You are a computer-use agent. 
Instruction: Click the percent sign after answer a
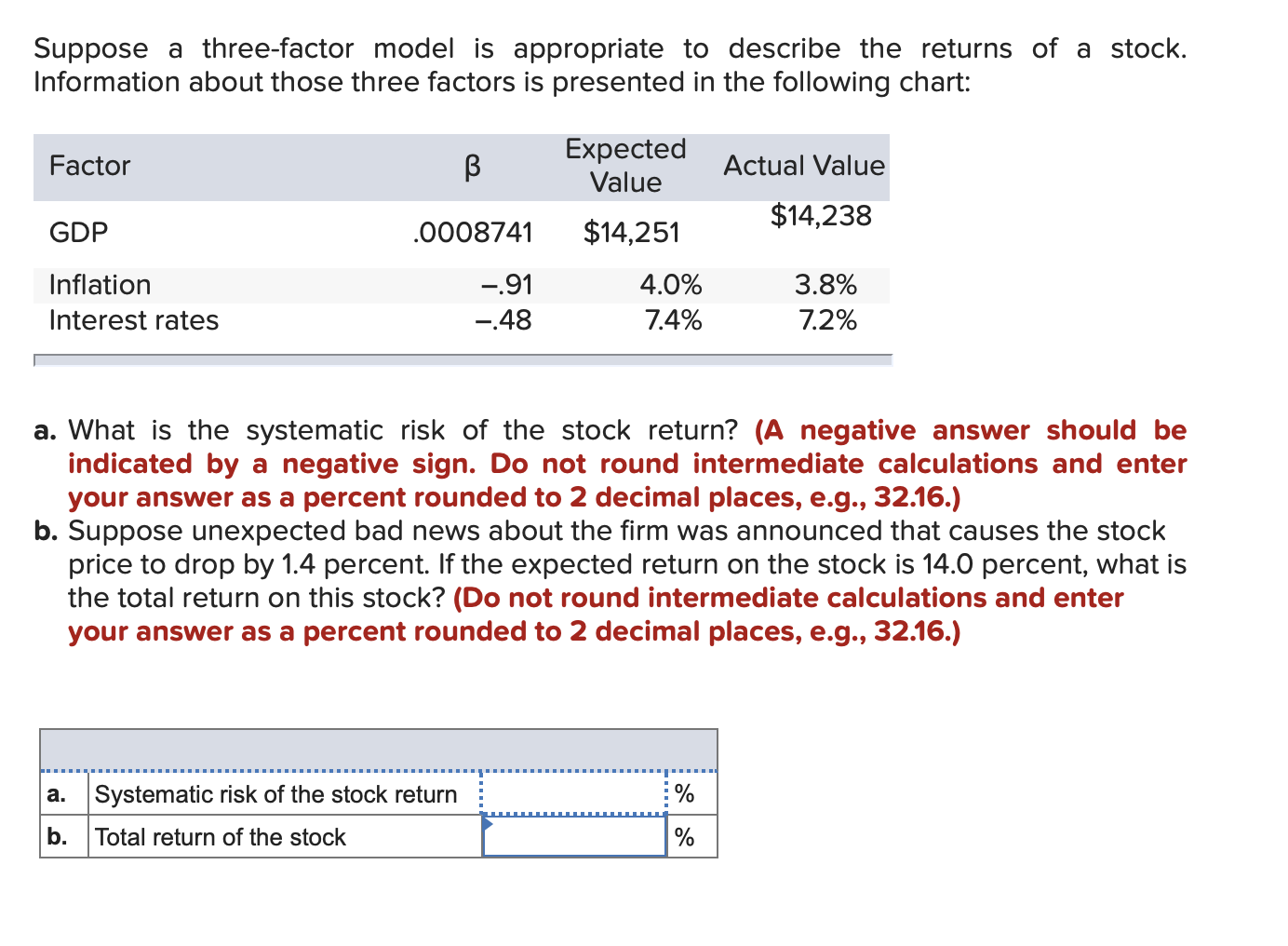[x=686, y=794]
